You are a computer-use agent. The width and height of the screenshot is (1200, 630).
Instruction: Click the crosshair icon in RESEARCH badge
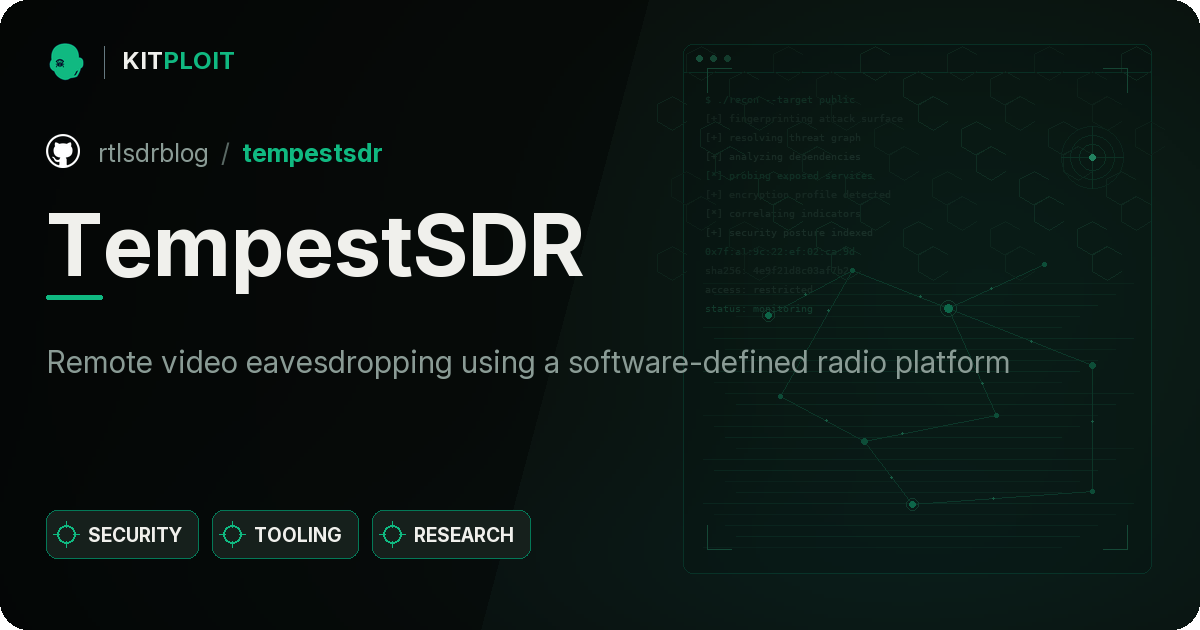coord(393,535)
